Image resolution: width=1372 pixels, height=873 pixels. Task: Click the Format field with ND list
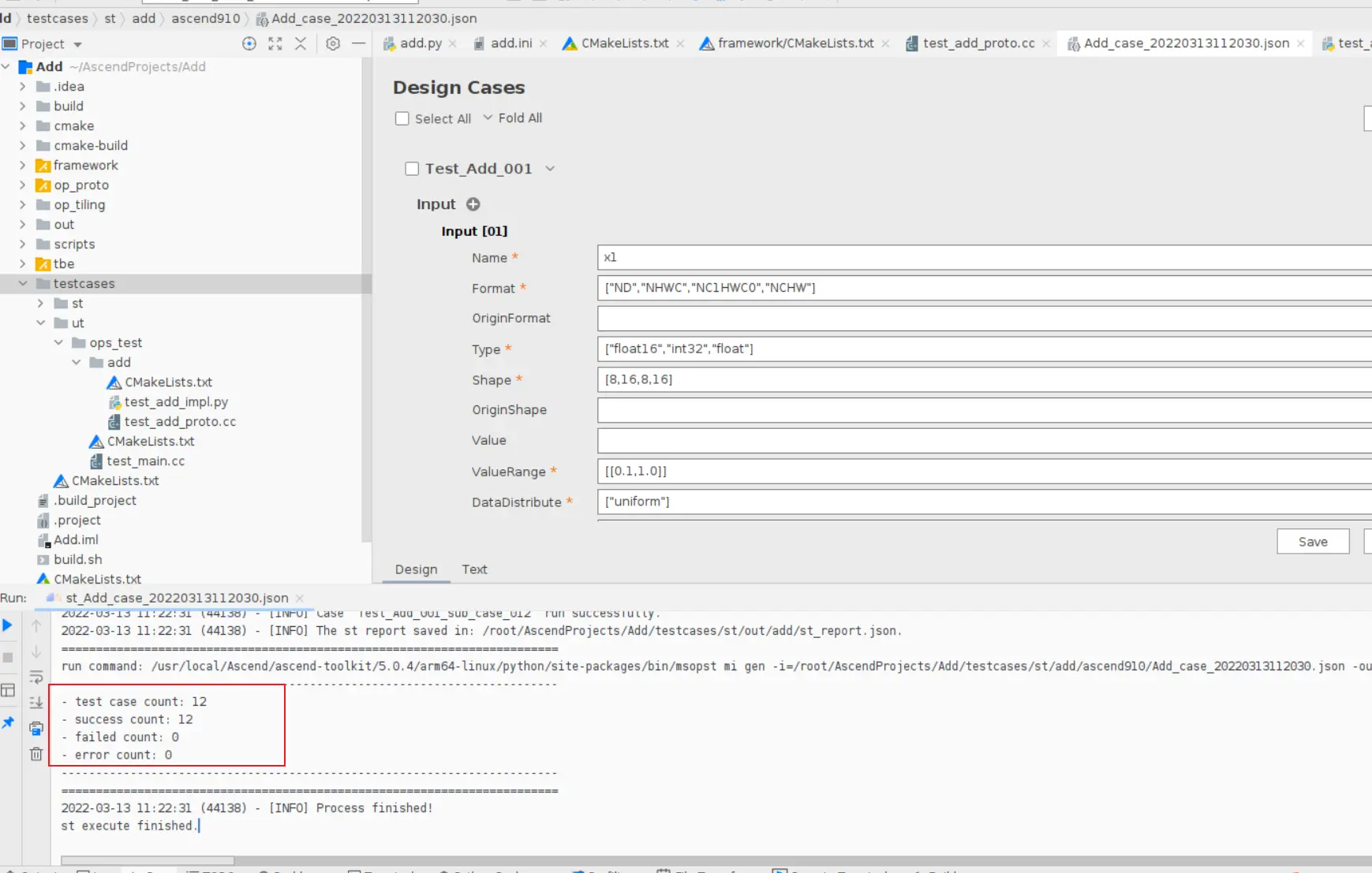(985, 287)
